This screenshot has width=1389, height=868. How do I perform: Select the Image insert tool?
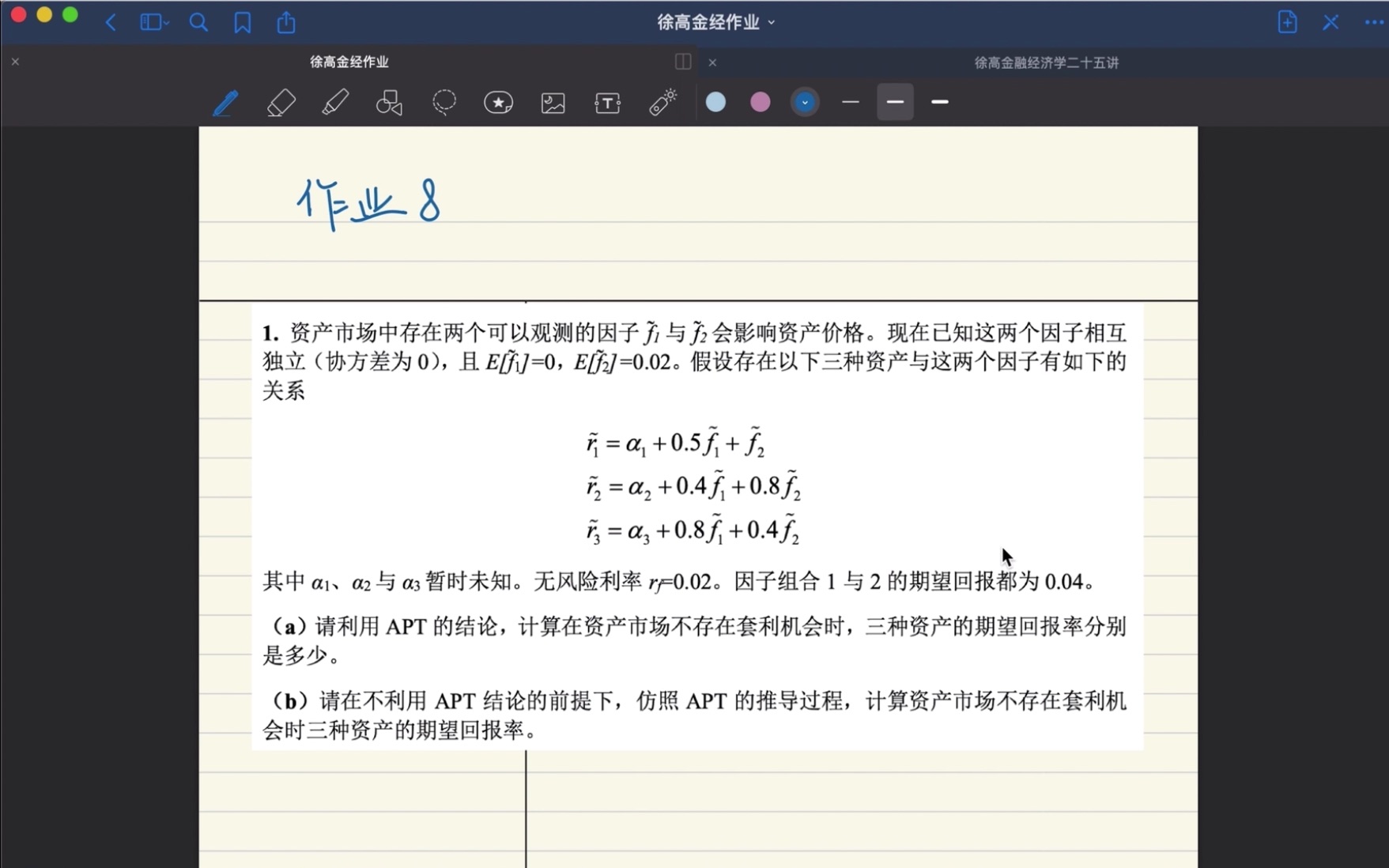pos(553,103)
